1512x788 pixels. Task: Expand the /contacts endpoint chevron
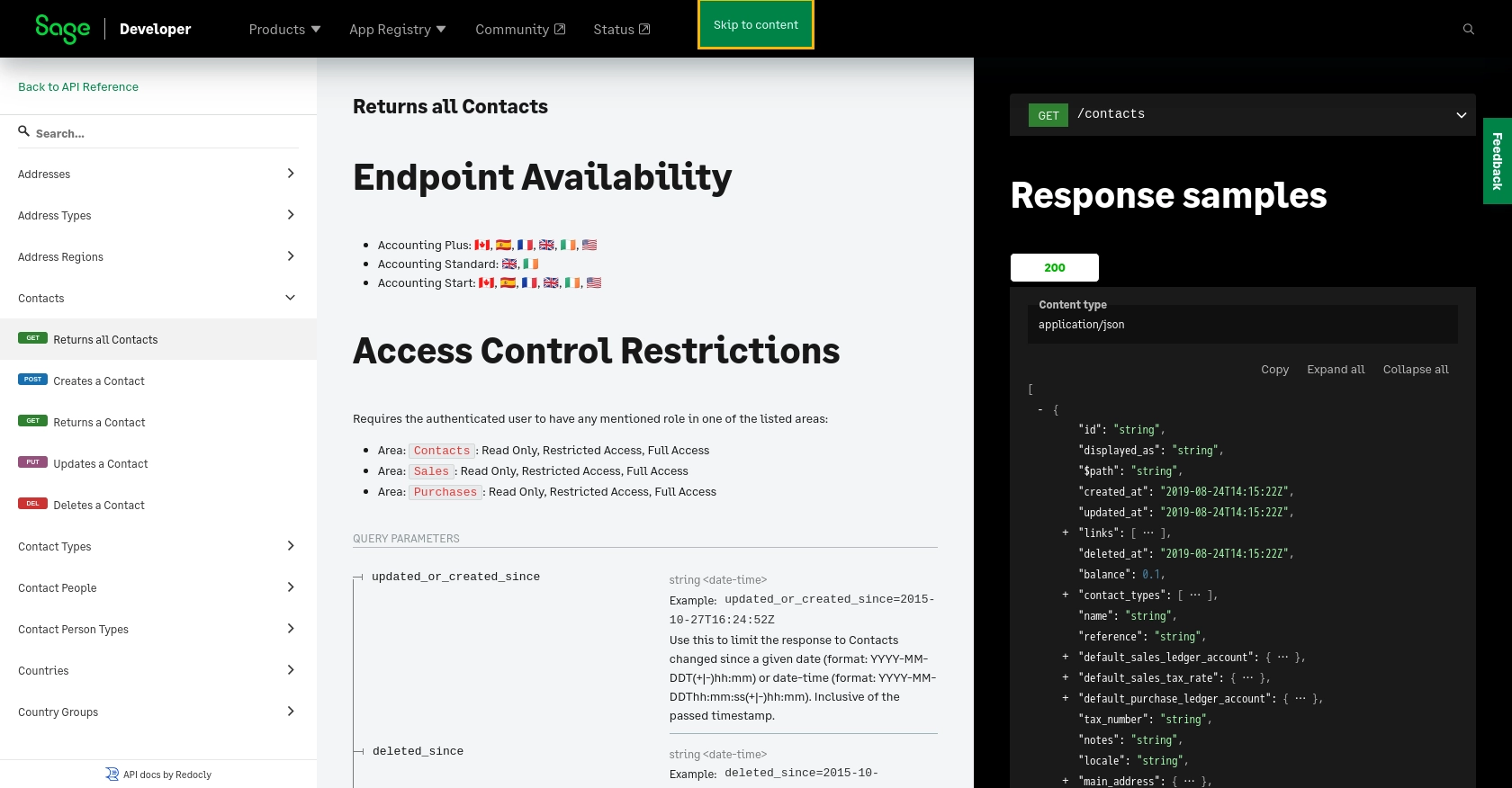(1462, 115)
